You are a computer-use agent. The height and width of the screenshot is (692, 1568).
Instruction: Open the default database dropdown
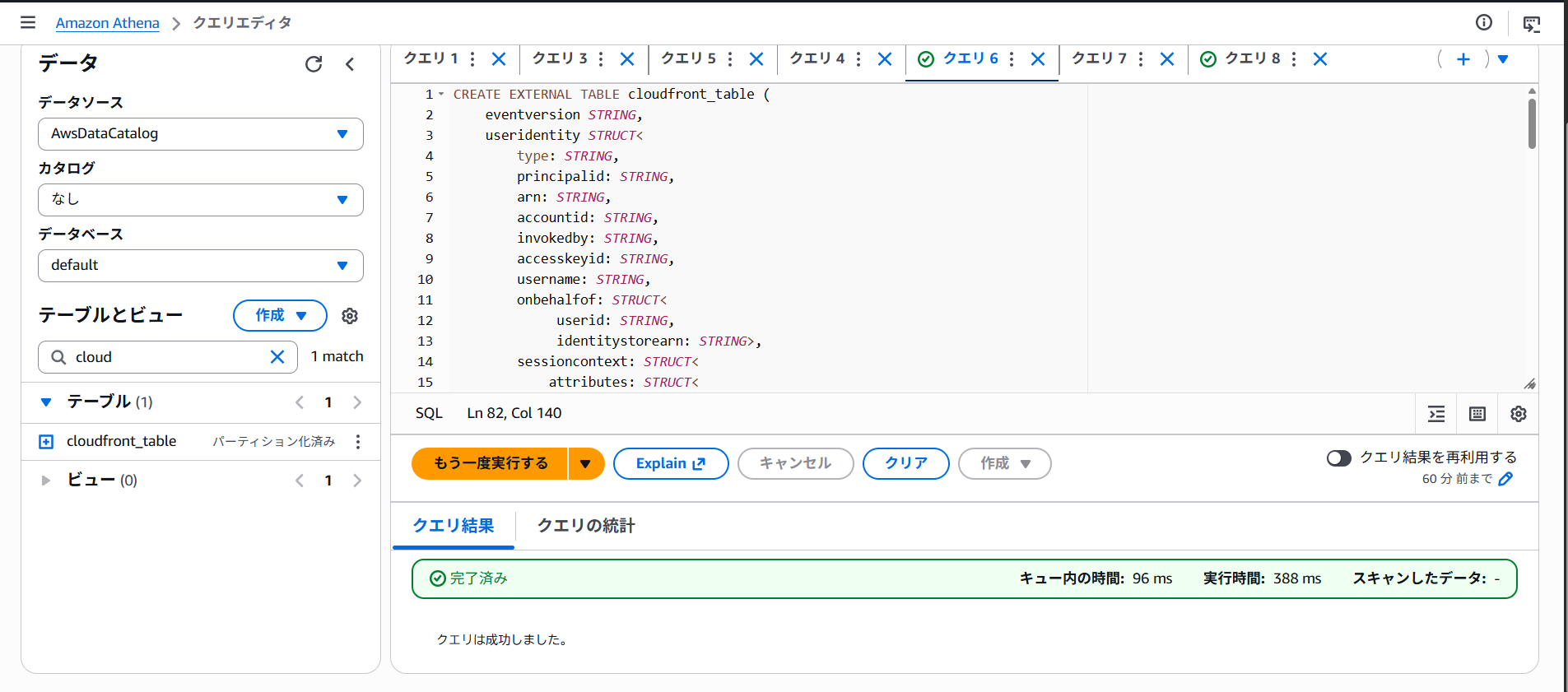click(x=201, y=266)
